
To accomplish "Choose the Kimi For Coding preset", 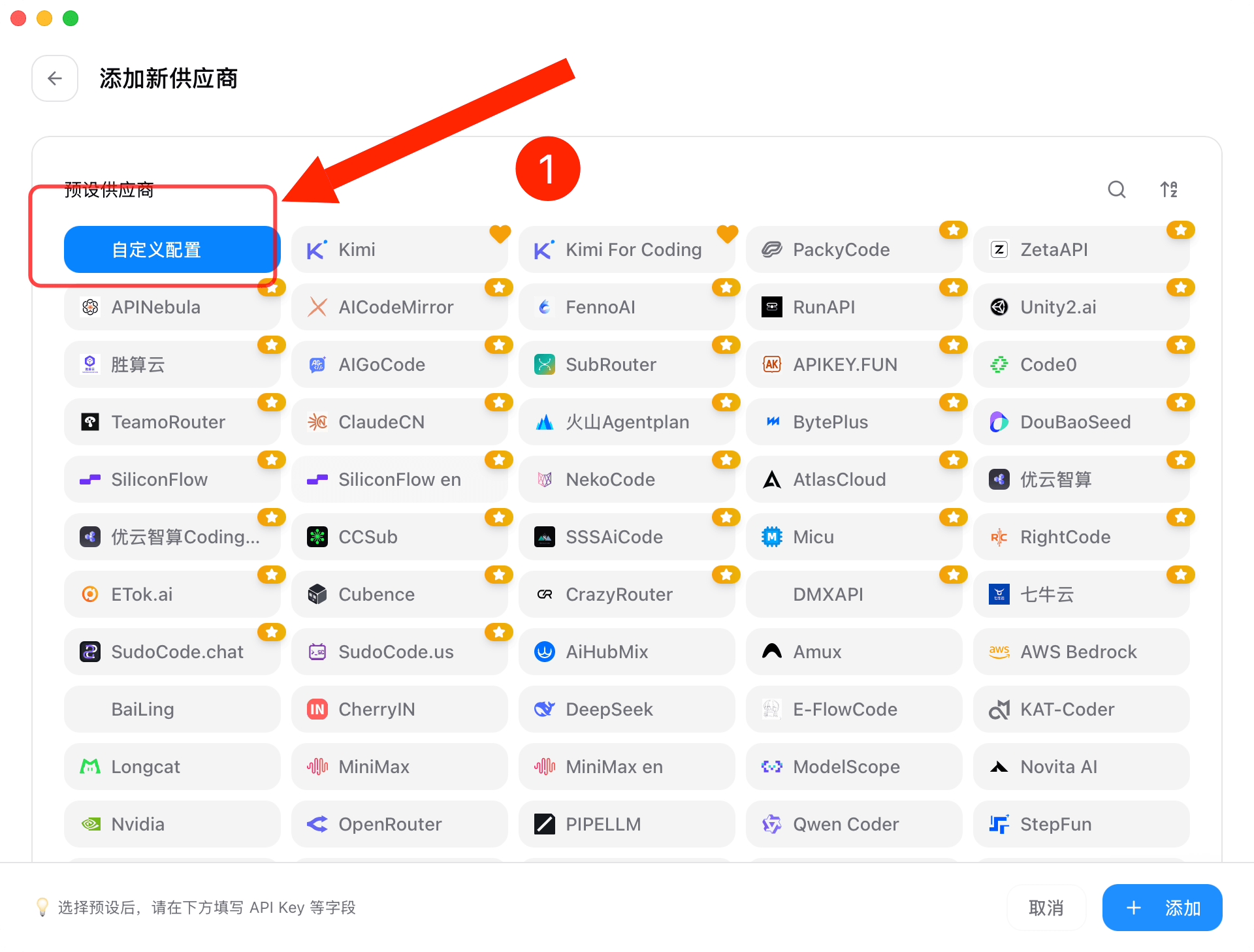I will pos(627,249).
